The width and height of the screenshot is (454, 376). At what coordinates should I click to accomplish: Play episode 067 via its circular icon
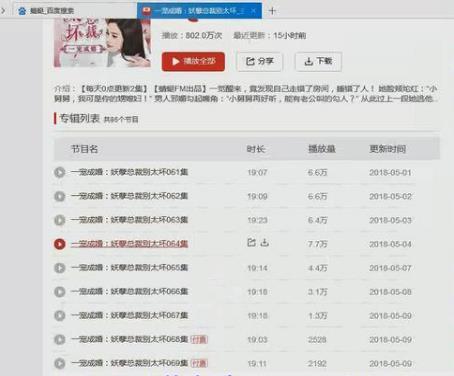tap(60, 315)
